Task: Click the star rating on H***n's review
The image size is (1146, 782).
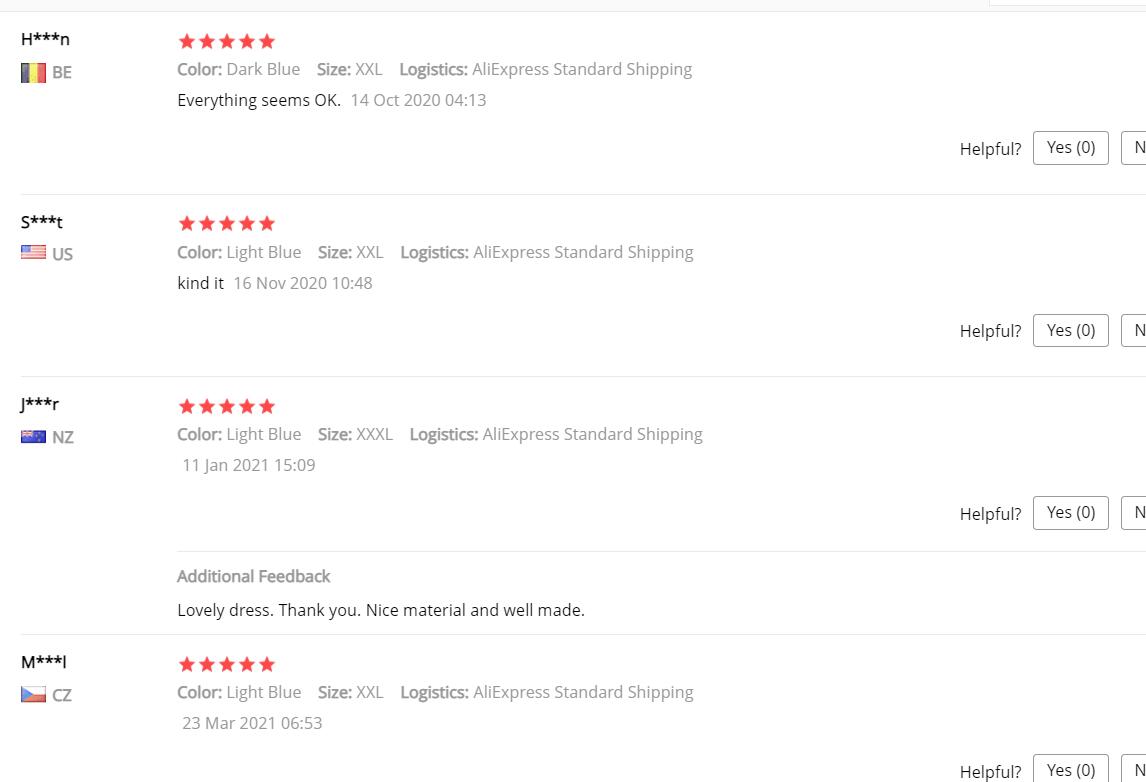Action: tap(226, 42)
